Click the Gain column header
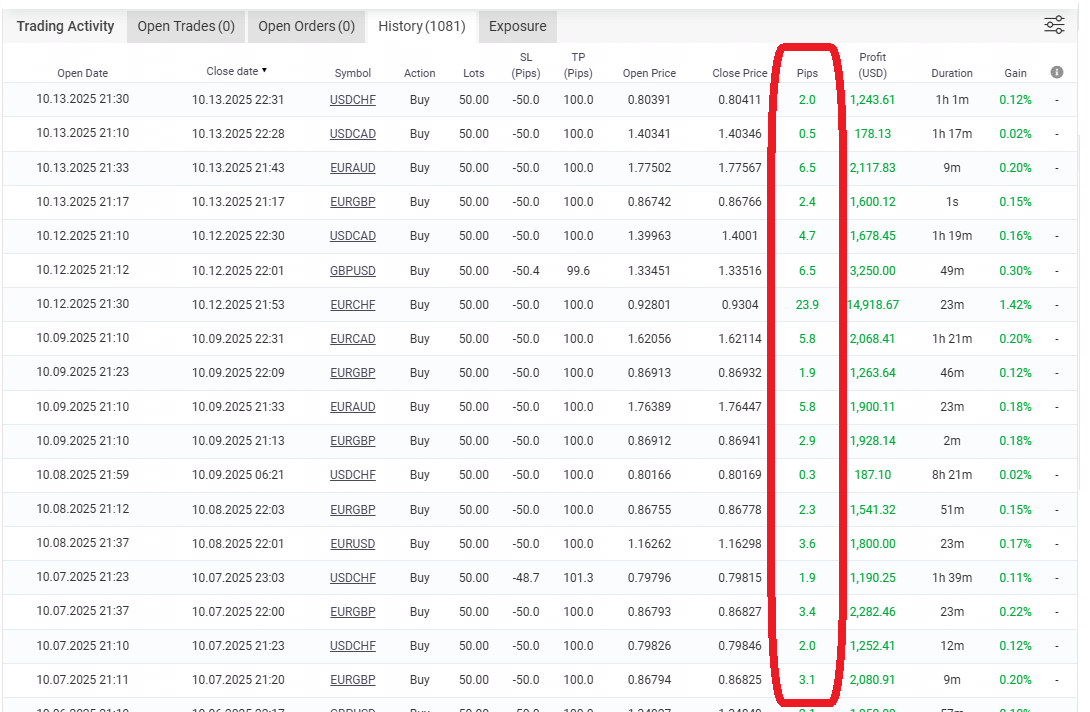 click(x=1015, y=73)
